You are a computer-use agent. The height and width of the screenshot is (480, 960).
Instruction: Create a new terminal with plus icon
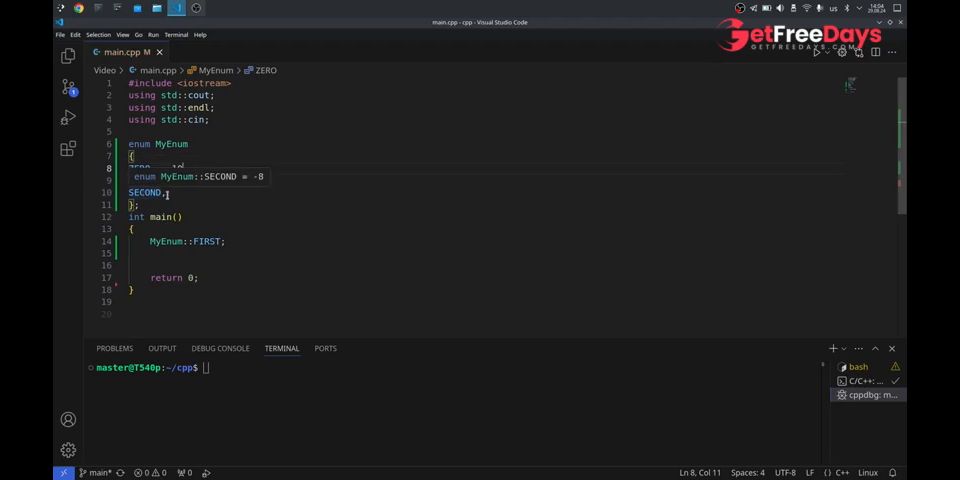pos(833,348)
